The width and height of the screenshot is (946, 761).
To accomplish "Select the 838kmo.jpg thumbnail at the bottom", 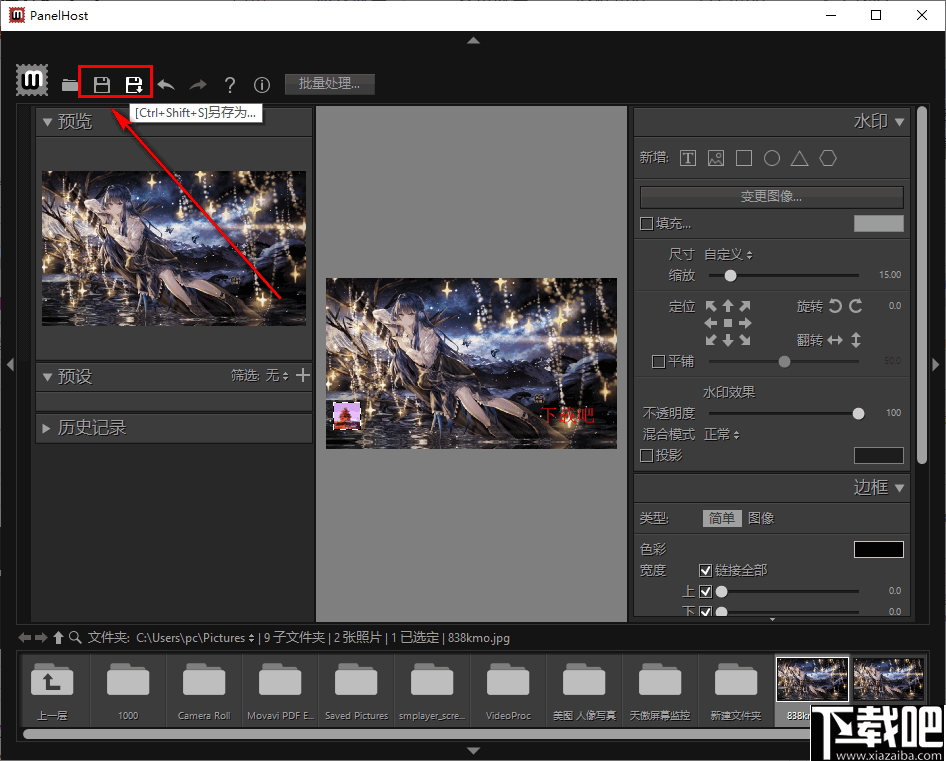I will click(x=811, y=680).
